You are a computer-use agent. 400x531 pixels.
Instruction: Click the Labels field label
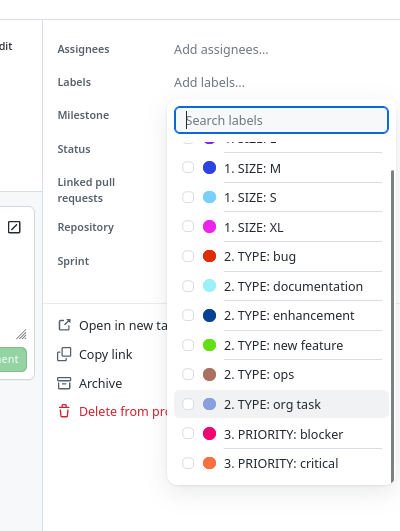74,82
